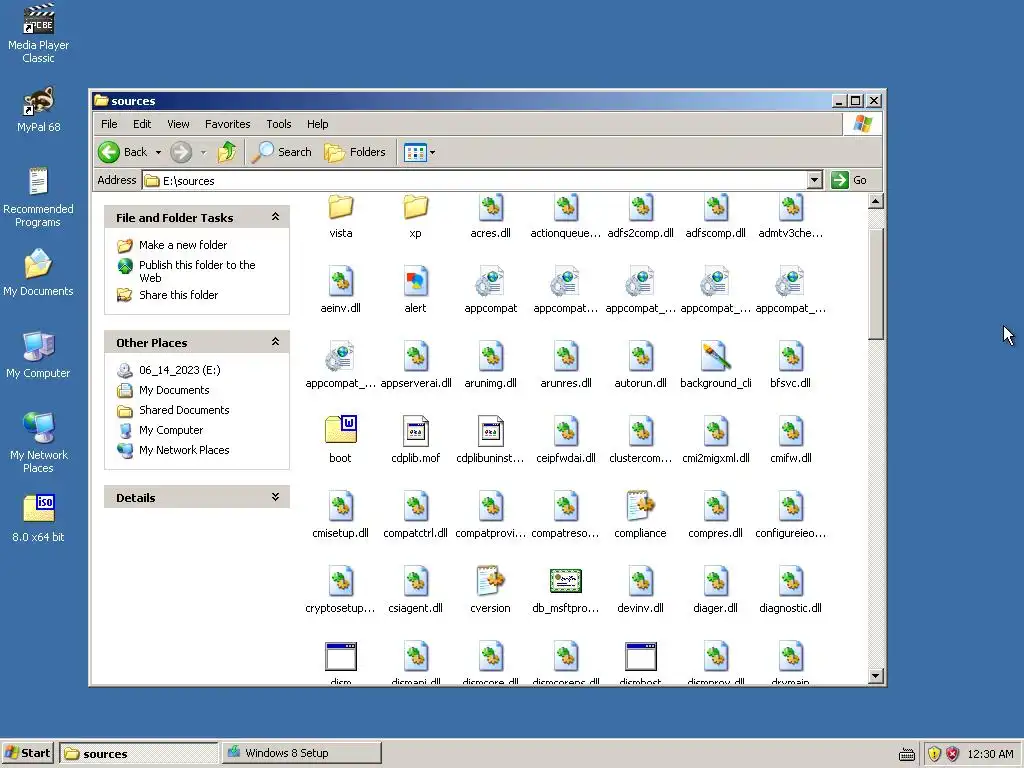Open the Tools menu
The height and width of the screenshot is (768, 1024).
tap(278, 124)
